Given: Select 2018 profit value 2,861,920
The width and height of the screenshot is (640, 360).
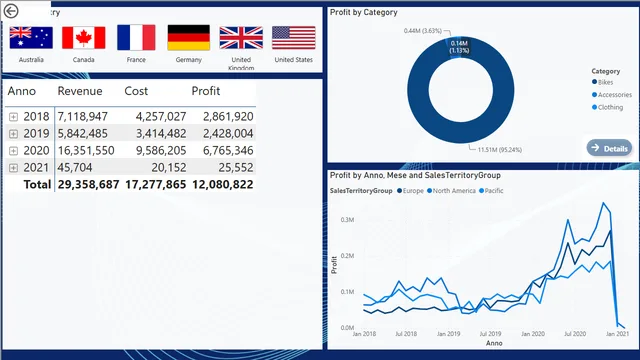Looking at the screenshot, I should (228, 117).
